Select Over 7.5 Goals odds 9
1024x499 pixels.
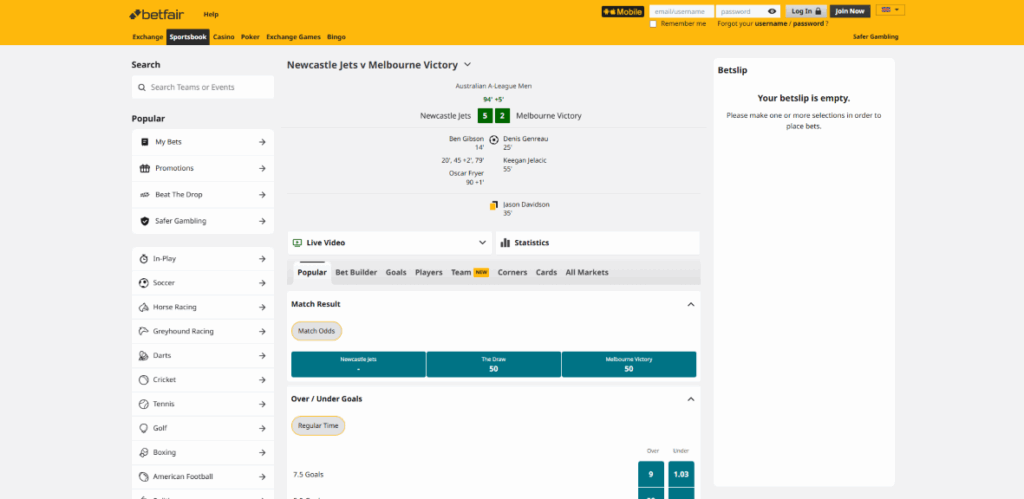point(650,474)
